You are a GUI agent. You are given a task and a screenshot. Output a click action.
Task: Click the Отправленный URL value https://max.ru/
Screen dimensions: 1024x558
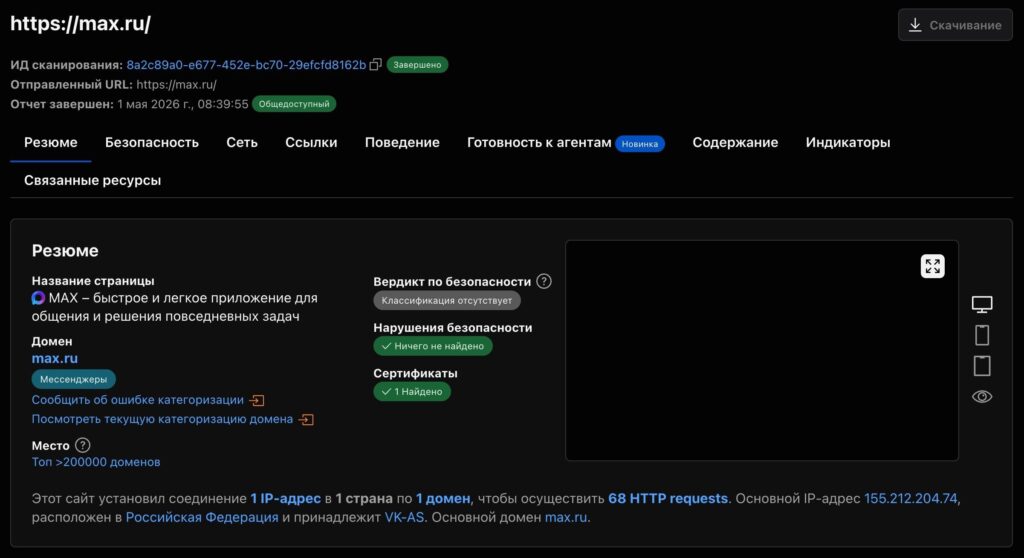coord(176,84)
